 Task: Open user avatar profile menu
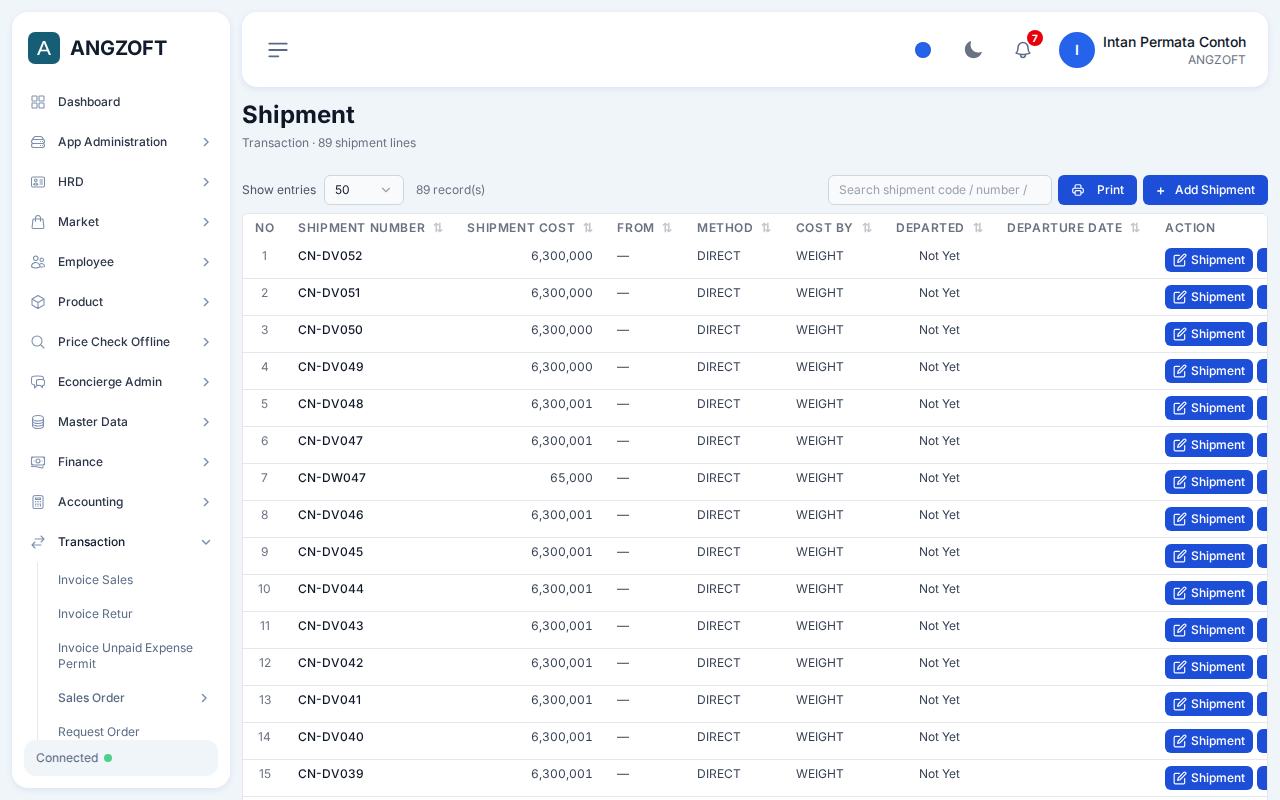pos(1077,50)
